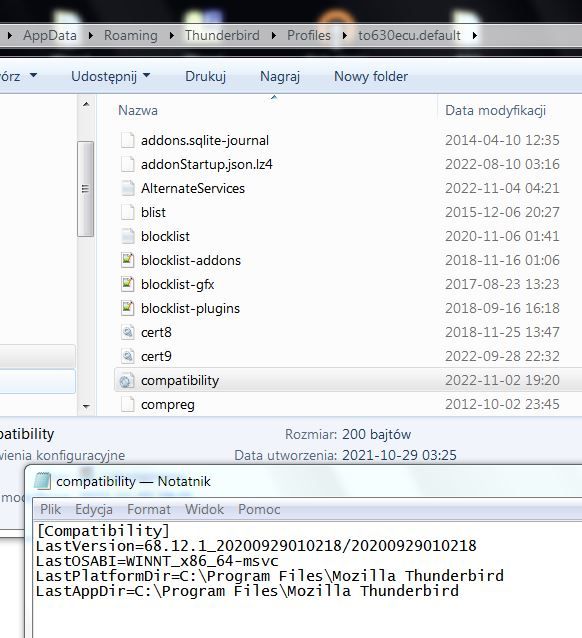This screenshot has width=582, height=638.
Task: Expand the arrow before Thunderbird in address bar
Action: pos(172,36)
